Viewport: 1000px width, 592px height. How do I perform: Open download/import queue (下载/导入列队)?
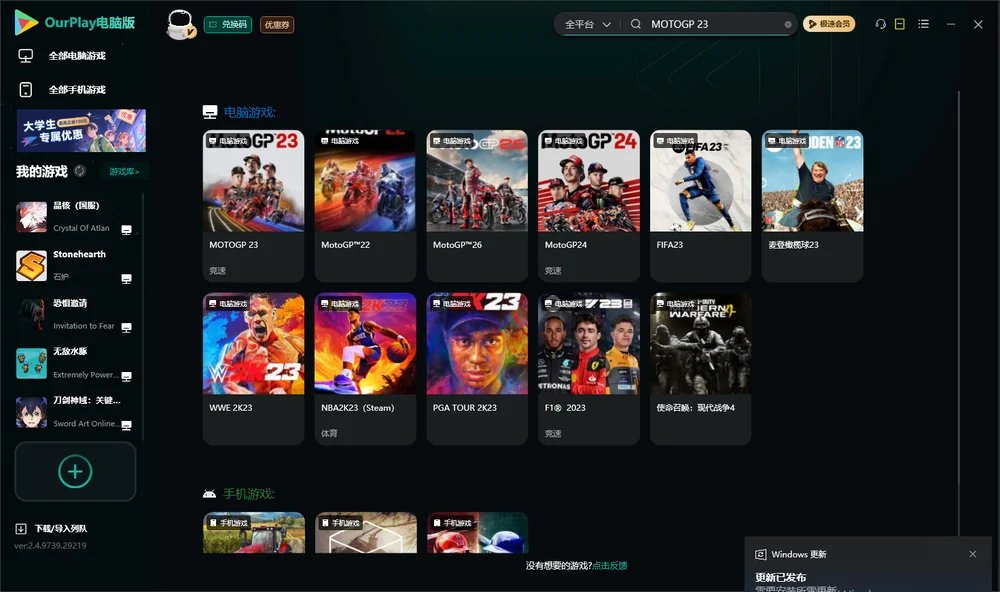tap(51, 529)
